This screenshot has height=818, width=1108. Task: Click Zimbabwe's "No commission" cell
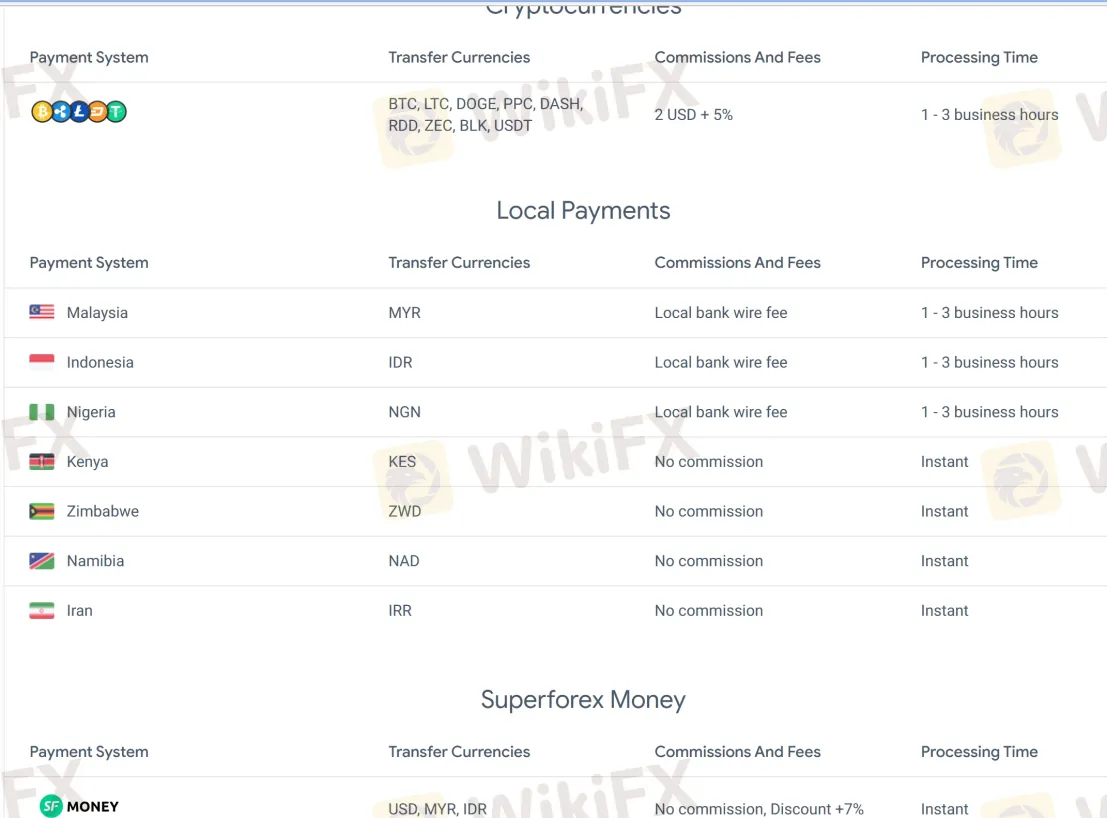(x=709, y=511)
